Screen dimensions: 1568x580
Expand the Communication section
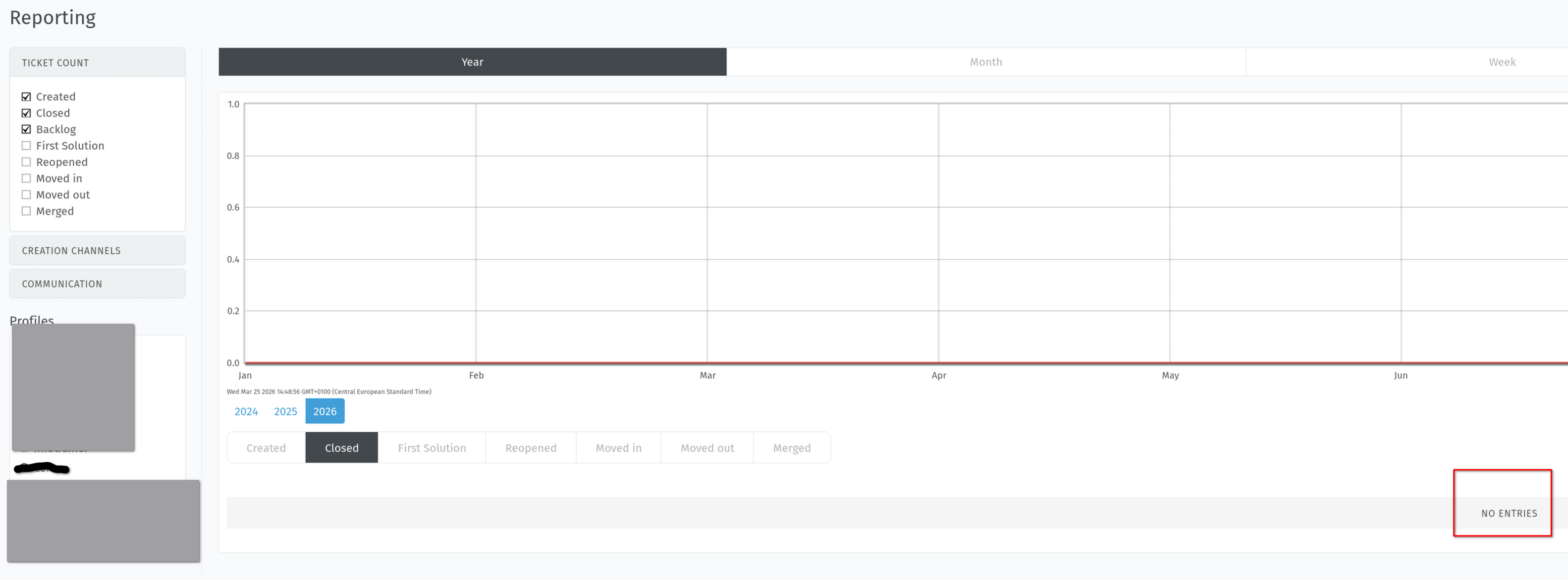click(98, 284)
